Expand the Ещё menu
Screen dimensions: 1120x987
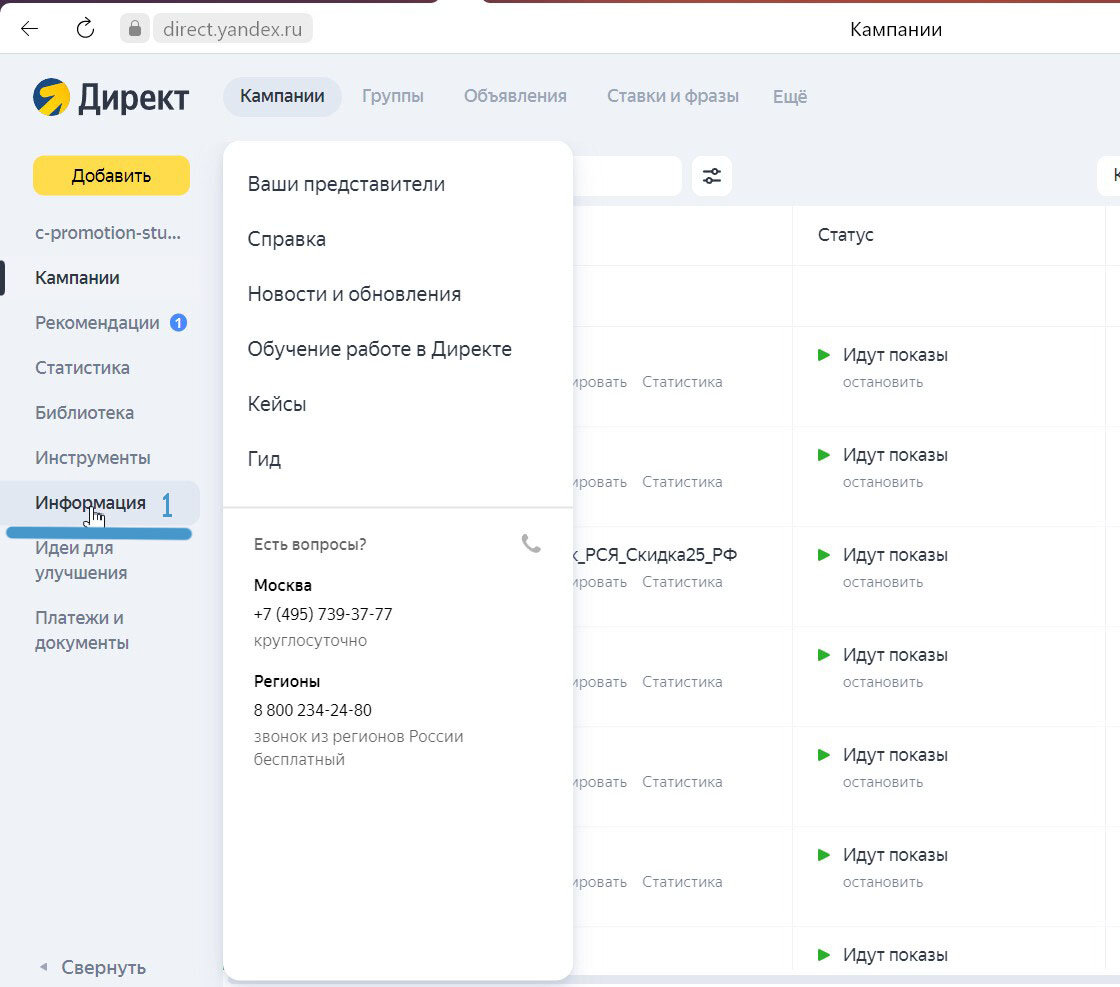(790, 96)
